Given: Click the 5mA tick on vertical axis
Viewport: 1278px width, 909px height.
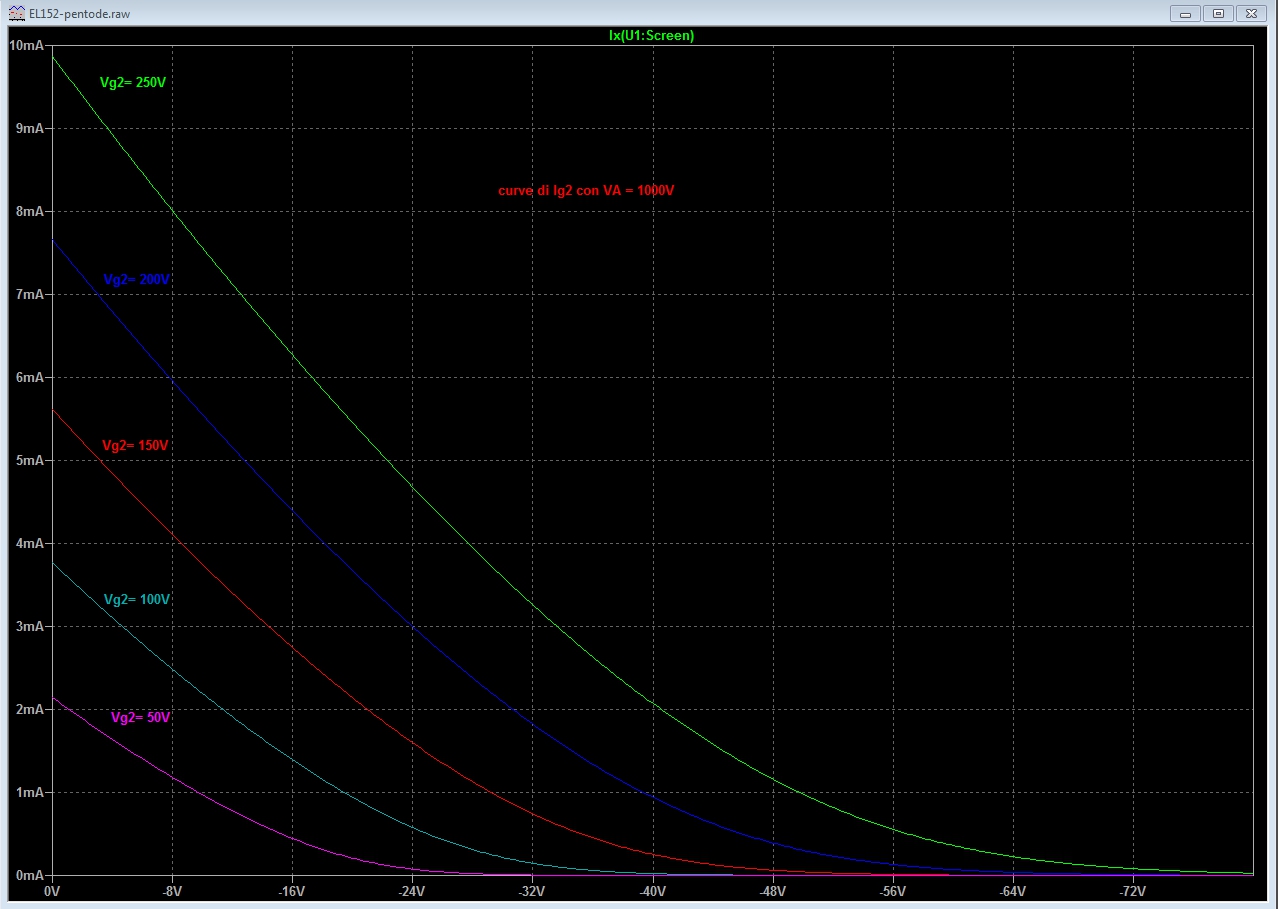Looking at the screenshot, I should pyautogui.click(x=28, y=460).
